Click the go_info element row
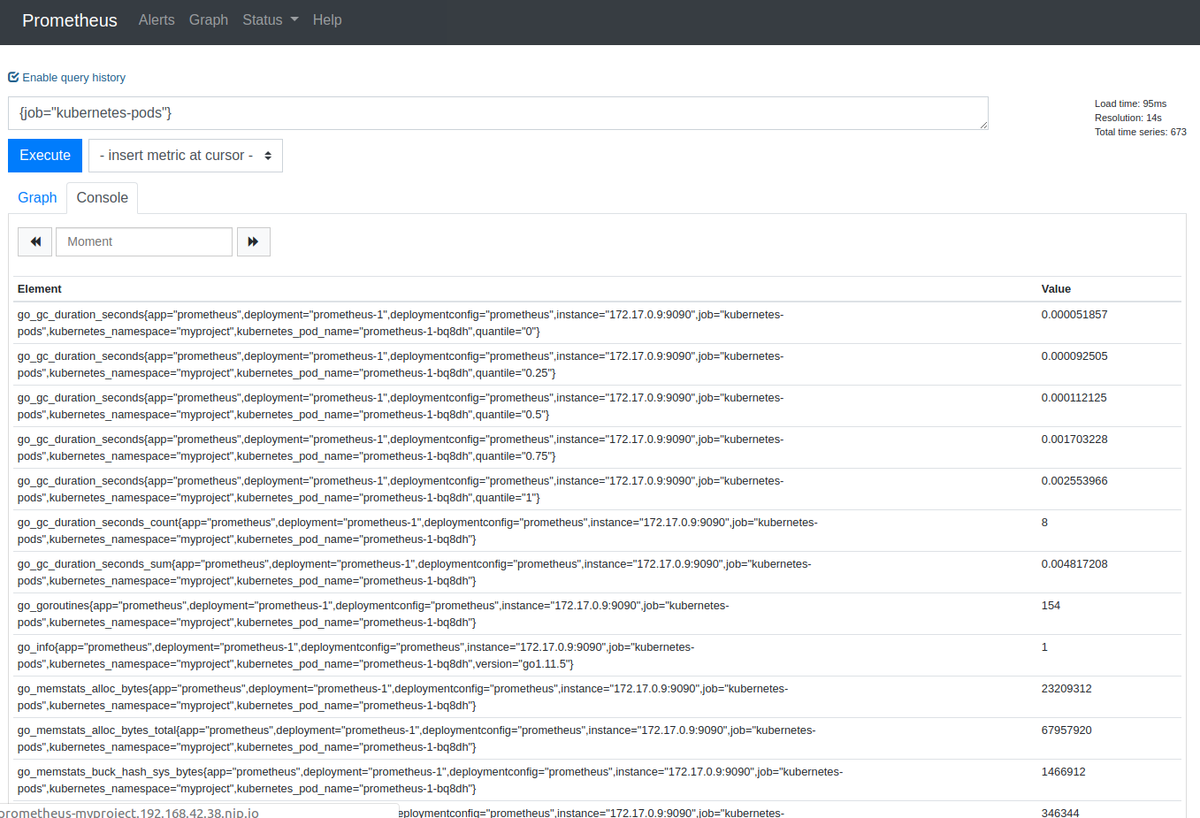 point(597,656)
